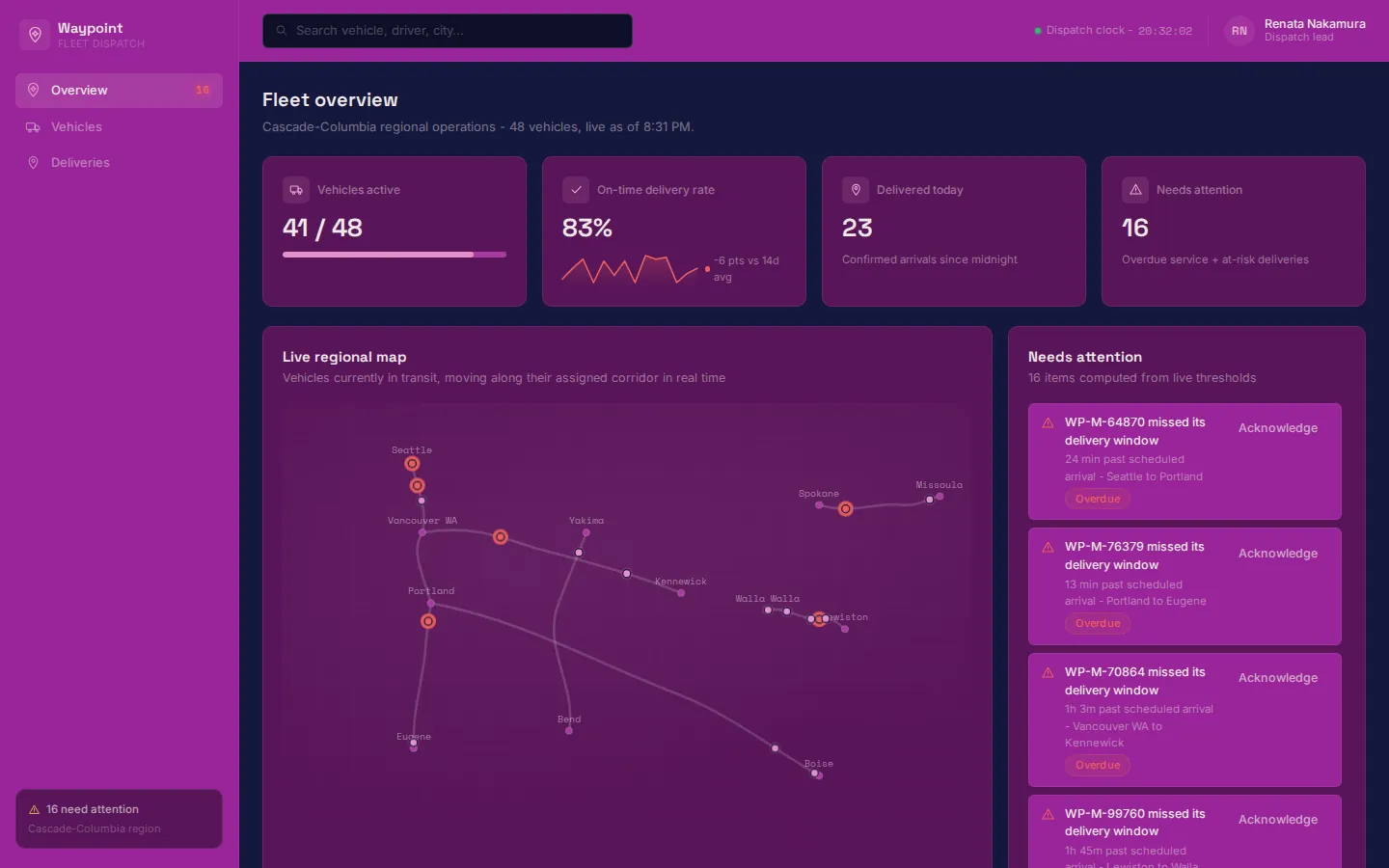Screen dimensions: 1389x868
Task: Click the 23 delivered today value
Action: pos(858,229)
